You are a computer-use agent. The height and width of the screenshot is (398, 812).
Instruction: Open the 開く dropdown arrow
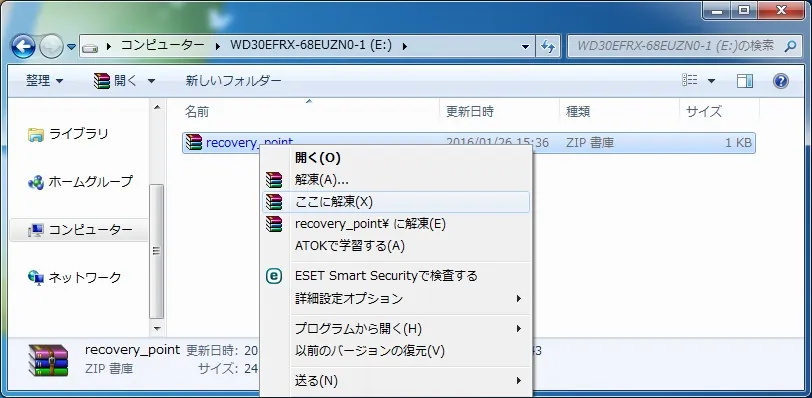point(151,81)
